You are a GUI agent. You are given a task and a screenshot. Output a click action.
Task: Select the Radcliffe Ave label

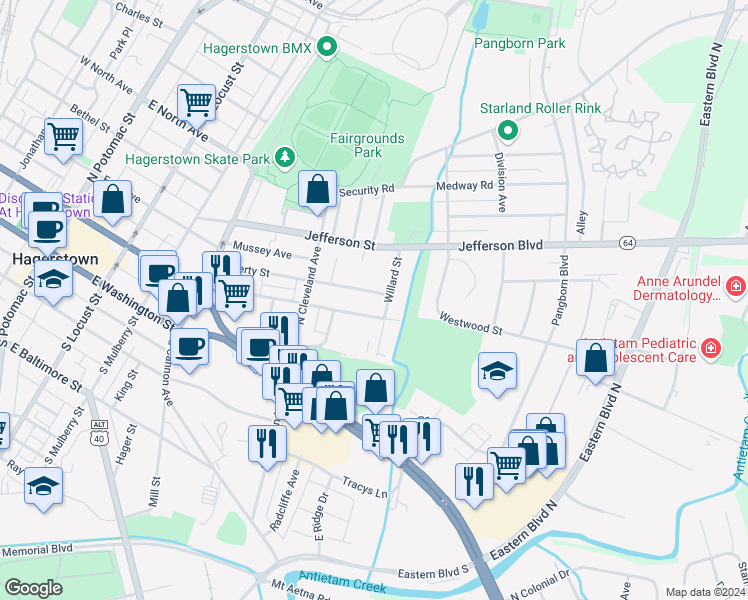(285, 500)
